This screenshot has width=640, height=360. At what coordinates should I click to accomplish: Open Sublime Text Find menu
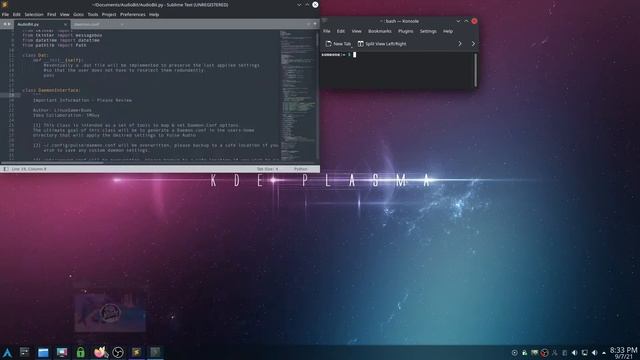pyautogui.click(x=51, y=14)
